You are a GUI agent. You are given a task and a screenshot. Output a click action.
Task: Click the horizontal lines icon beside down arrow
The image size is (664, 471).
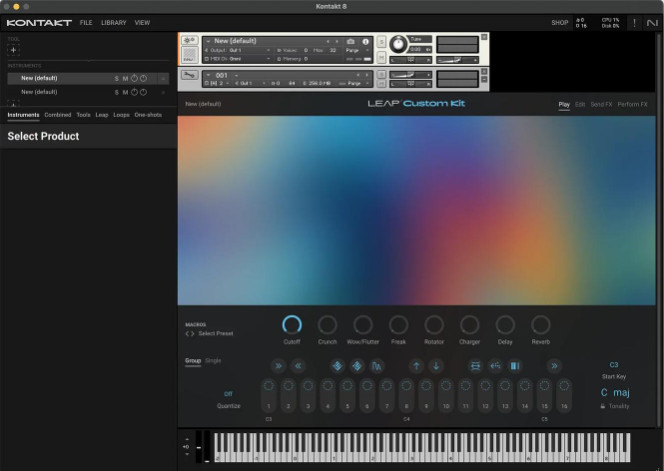pos(475,366)
